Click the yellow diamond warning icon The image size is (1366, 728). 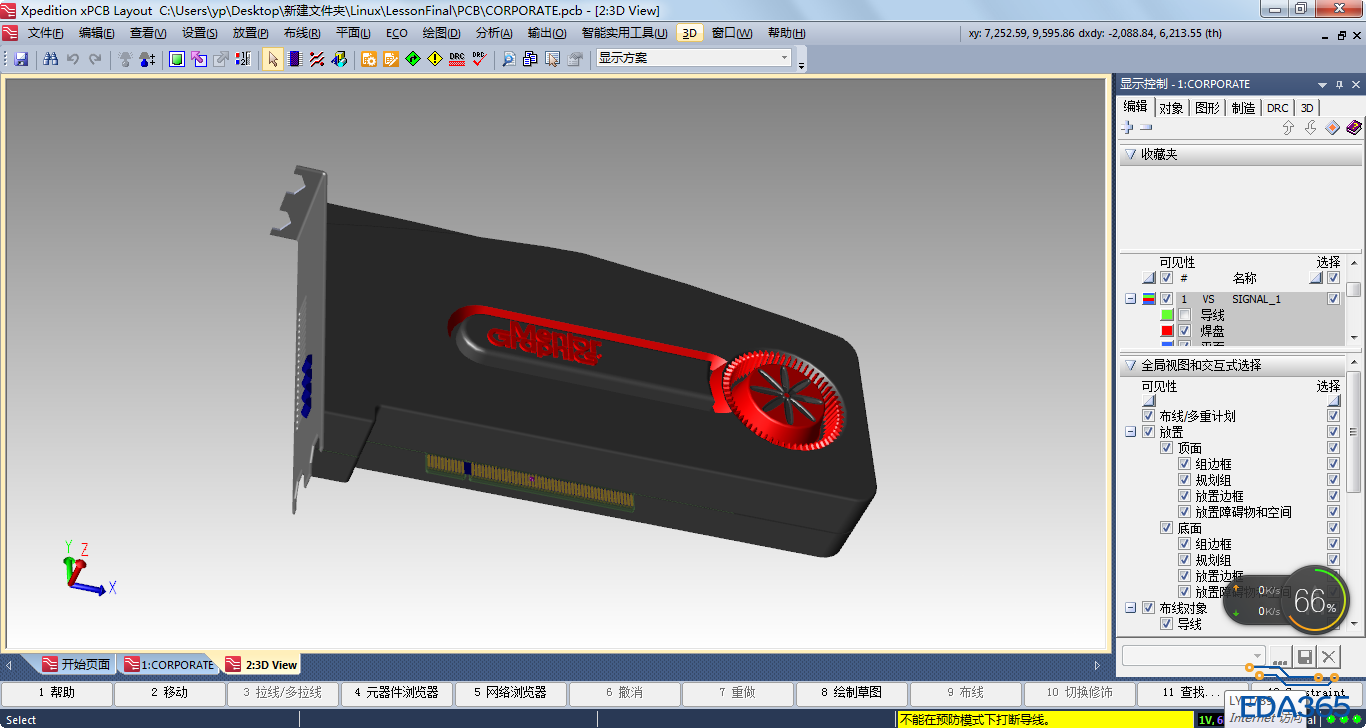click(434, 59)
